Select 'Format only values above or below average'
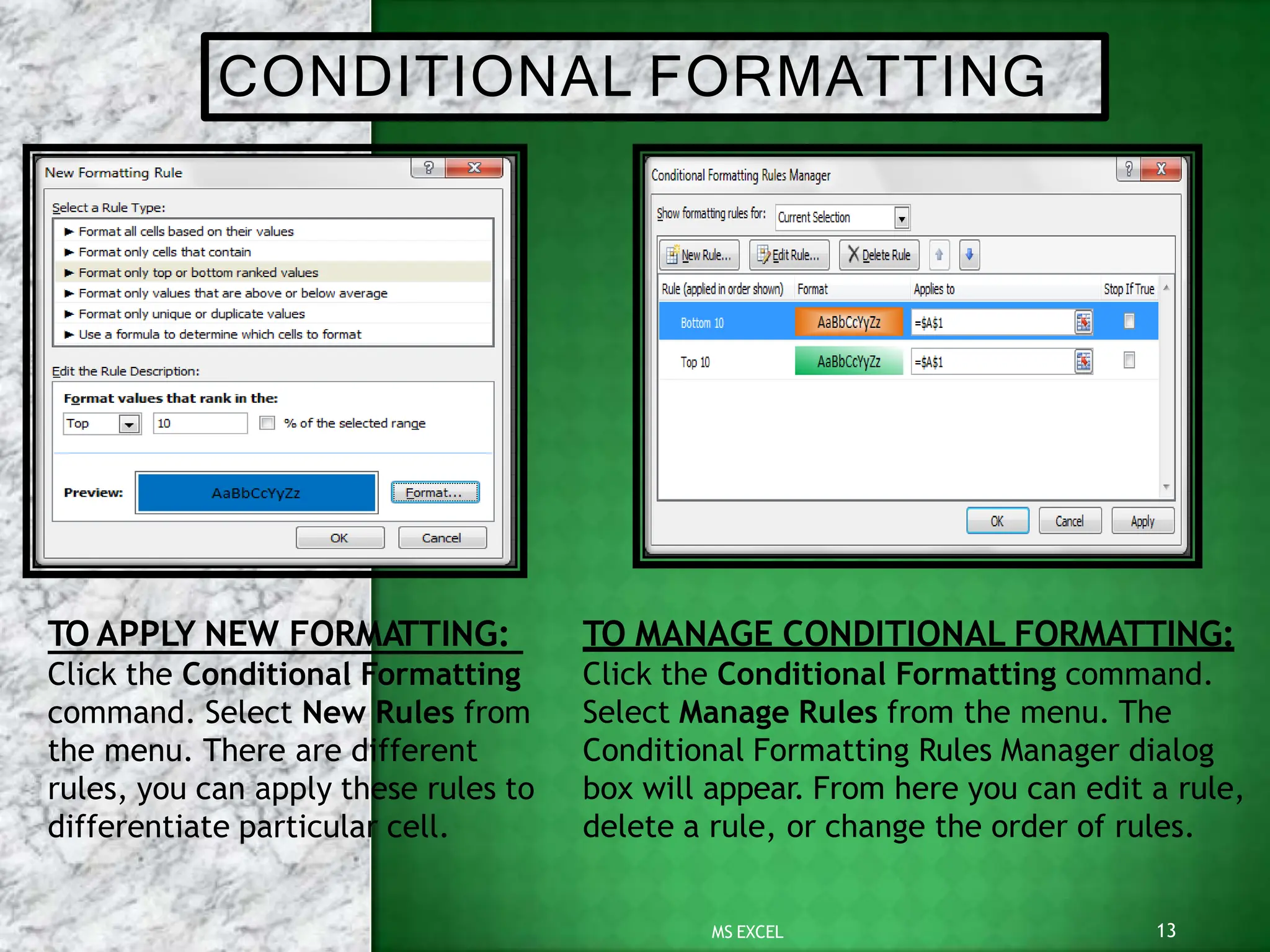This screenshot has height=952, width=1270. 273,293
